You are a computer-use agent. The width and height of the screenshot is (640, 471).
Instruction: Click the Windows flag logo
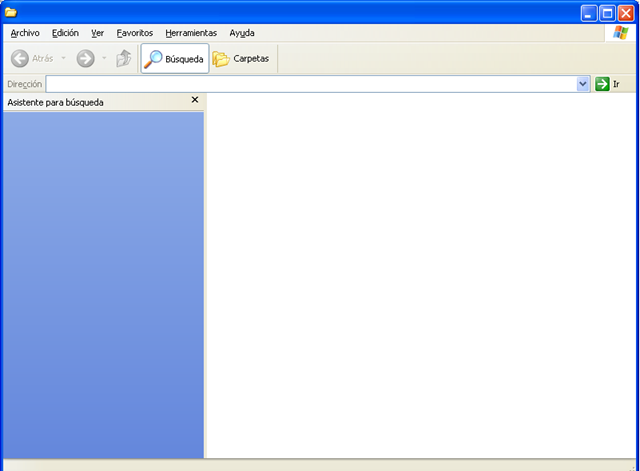[x=620, y=33]
